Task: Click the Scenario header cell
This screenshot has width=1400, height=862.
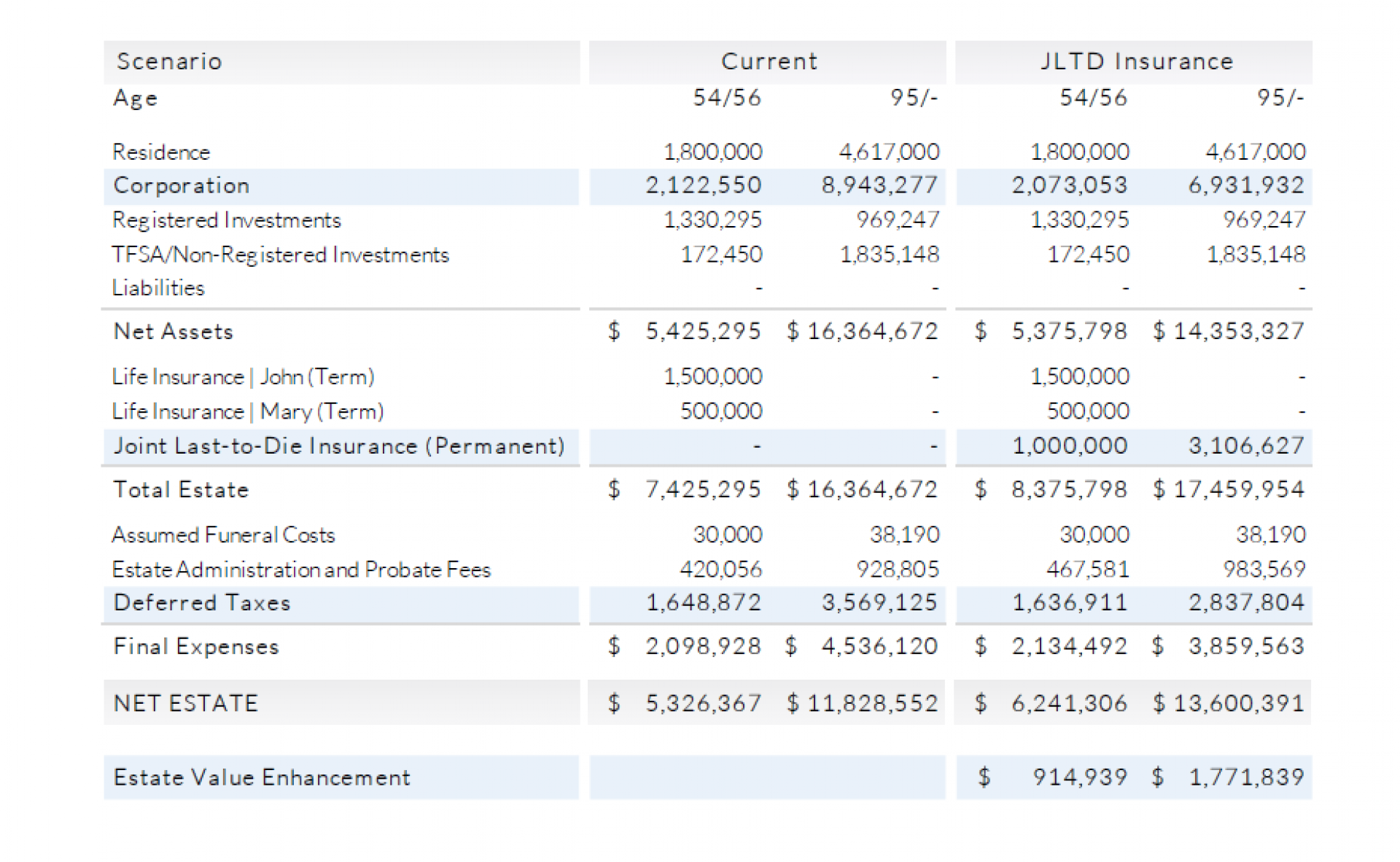Action: tap(169, 62)
